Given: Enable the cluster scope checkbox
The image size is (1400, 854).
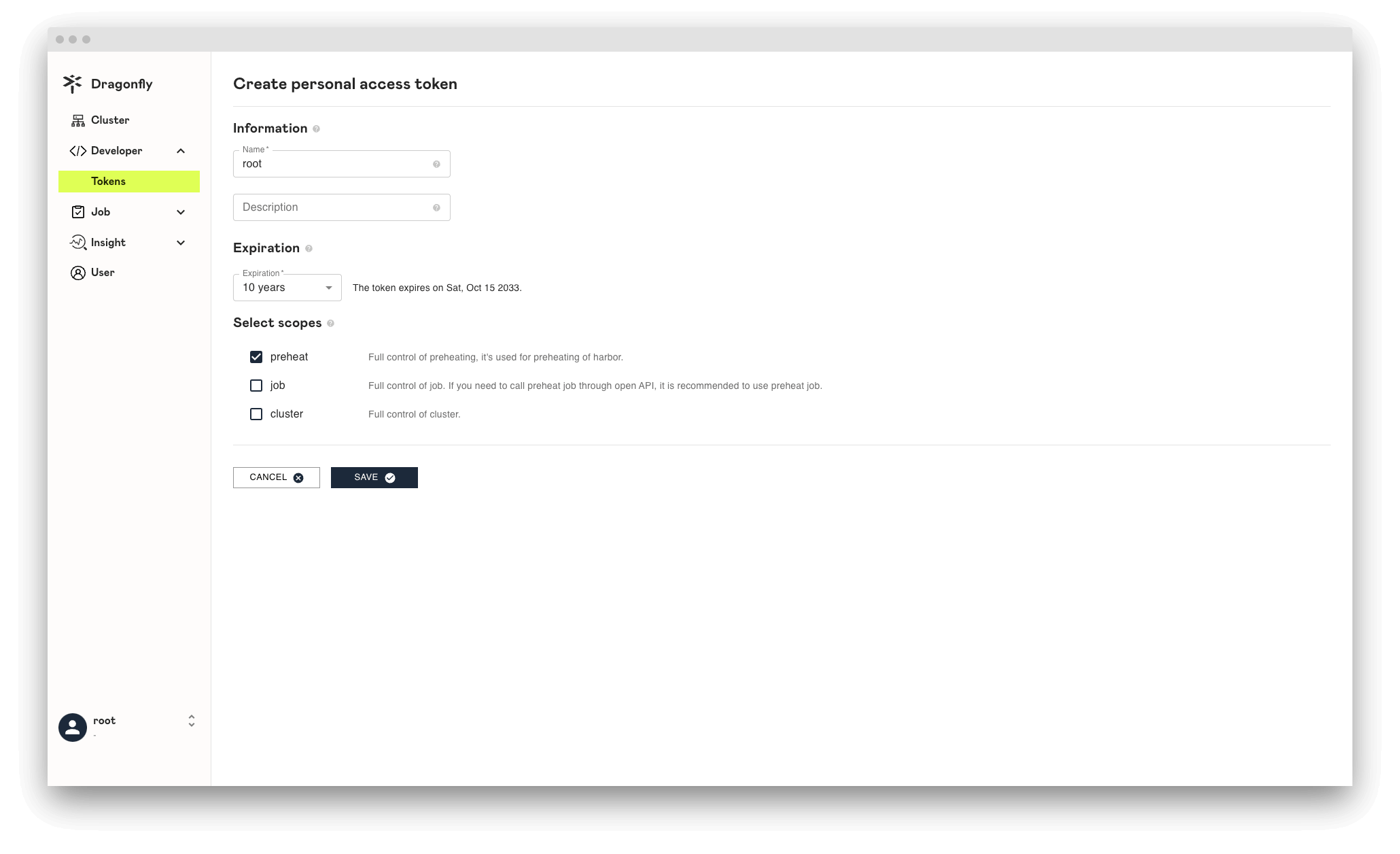Looking at the screenshot, I should pos(256,413).
